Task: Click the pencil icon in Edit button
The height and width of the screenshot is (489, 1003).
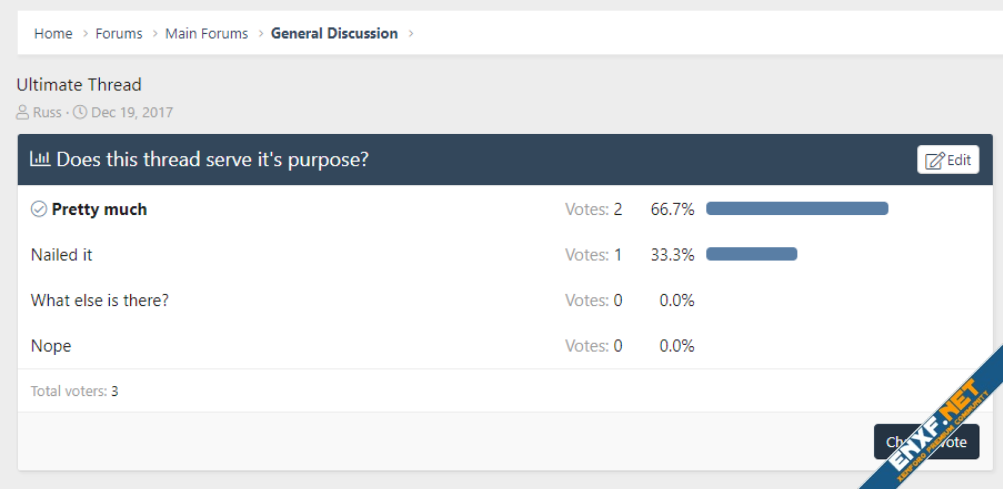Action: tap(934, 160)
